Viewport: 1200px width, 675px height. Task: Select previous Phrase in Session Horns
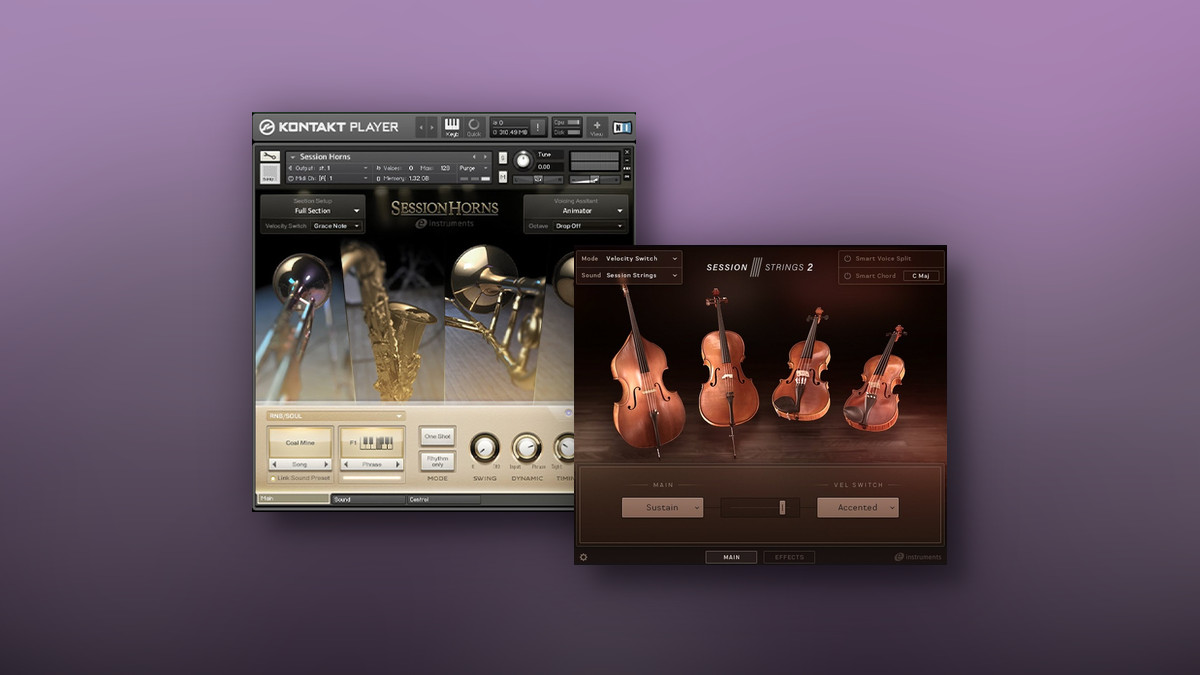(346, 465)
